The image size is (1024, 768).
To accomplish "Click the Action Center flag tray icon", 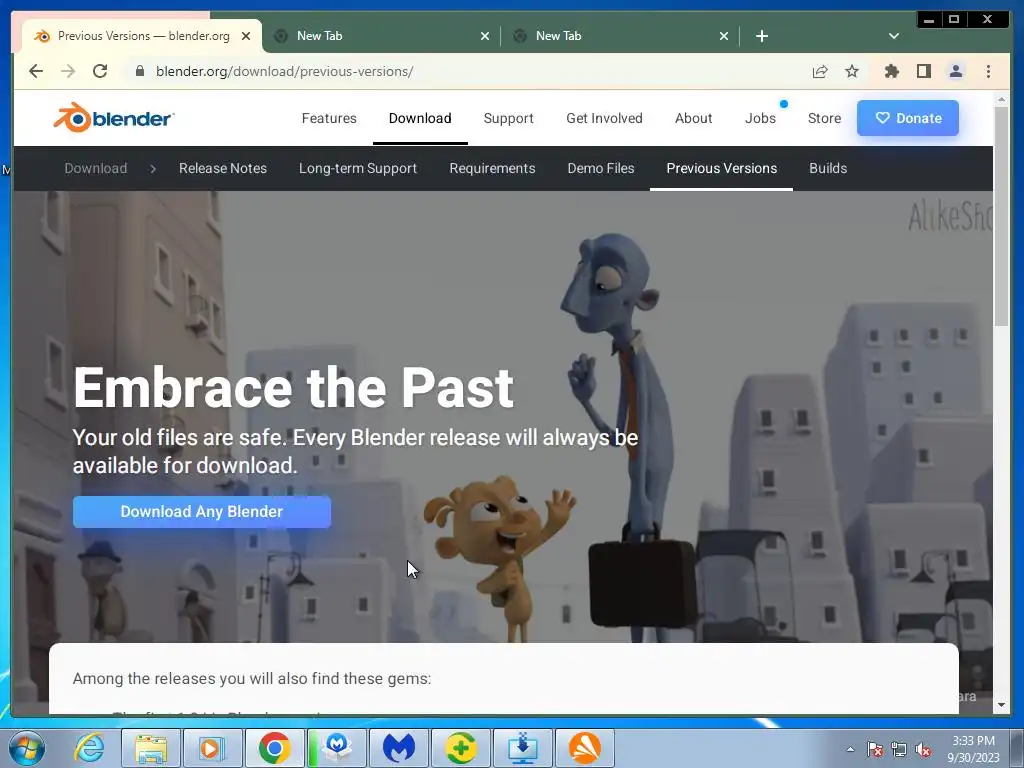I will pos(874,749).
